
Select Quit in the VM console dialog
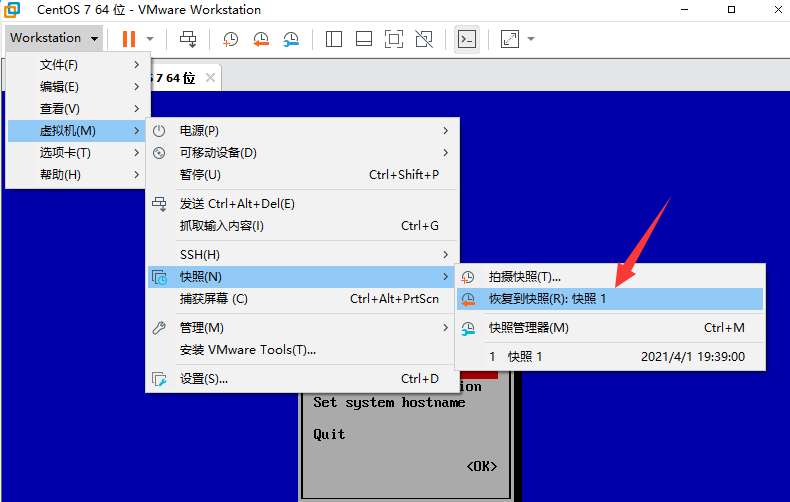tap(329, 434)
